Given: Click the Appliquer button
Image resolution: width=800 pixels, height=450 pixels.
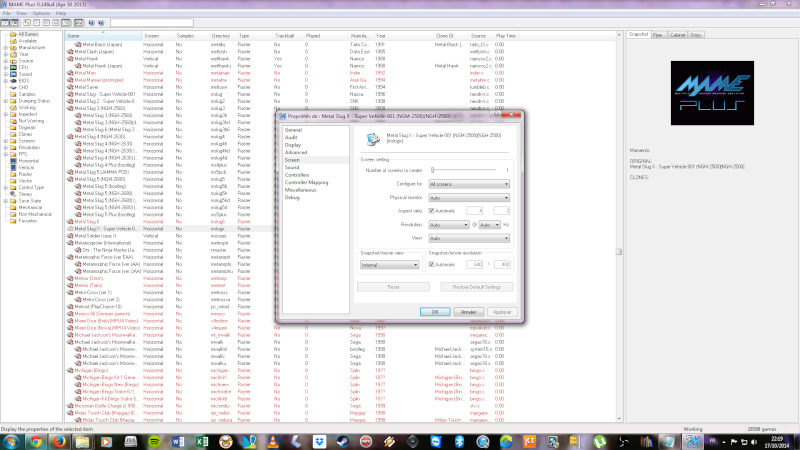Looking at the screenshot, I should pyautogui.click(x=502, y=312).
